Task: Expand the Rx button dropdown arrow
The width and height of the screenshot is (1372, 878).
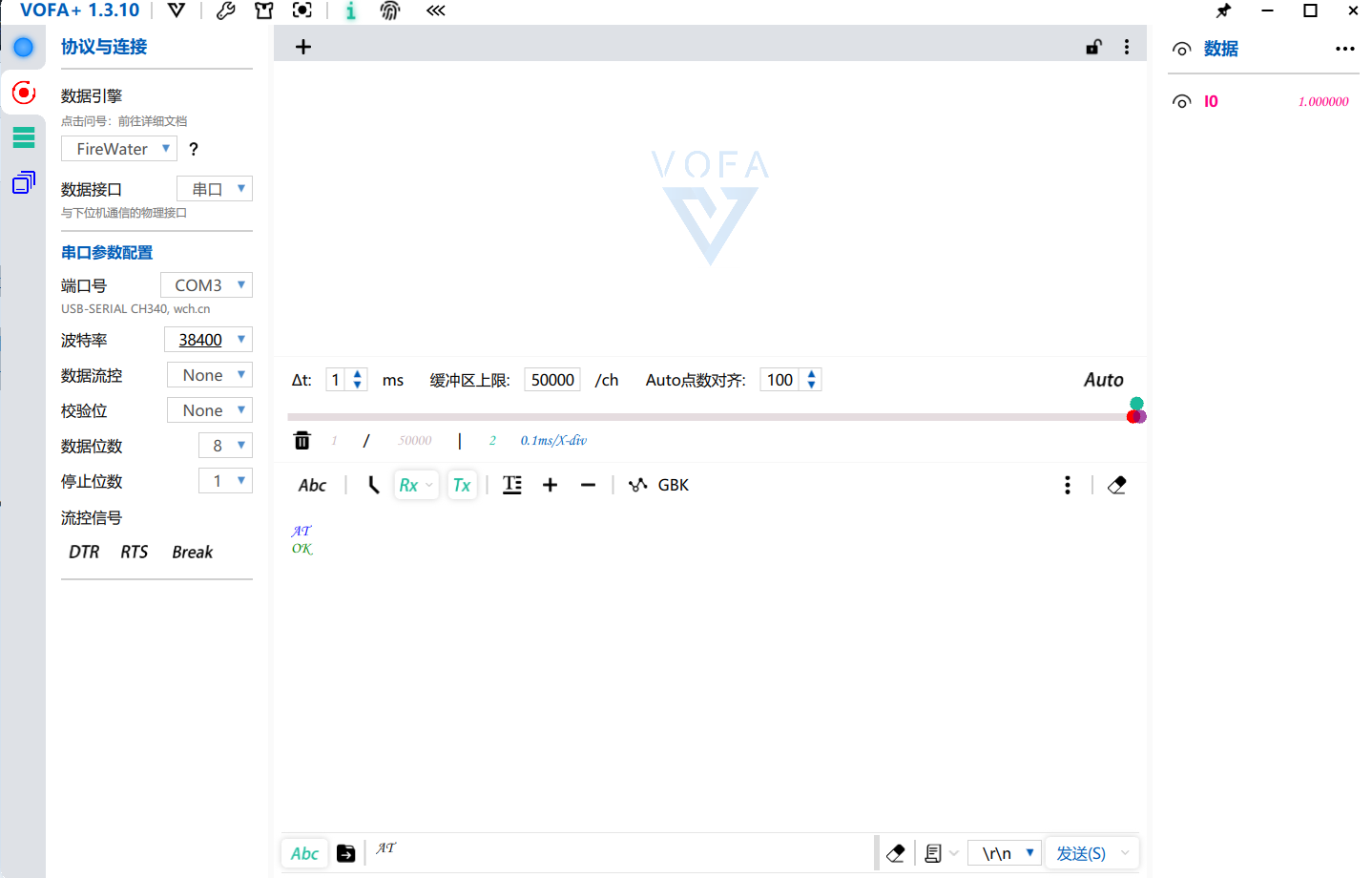Action: pos(429,485)
